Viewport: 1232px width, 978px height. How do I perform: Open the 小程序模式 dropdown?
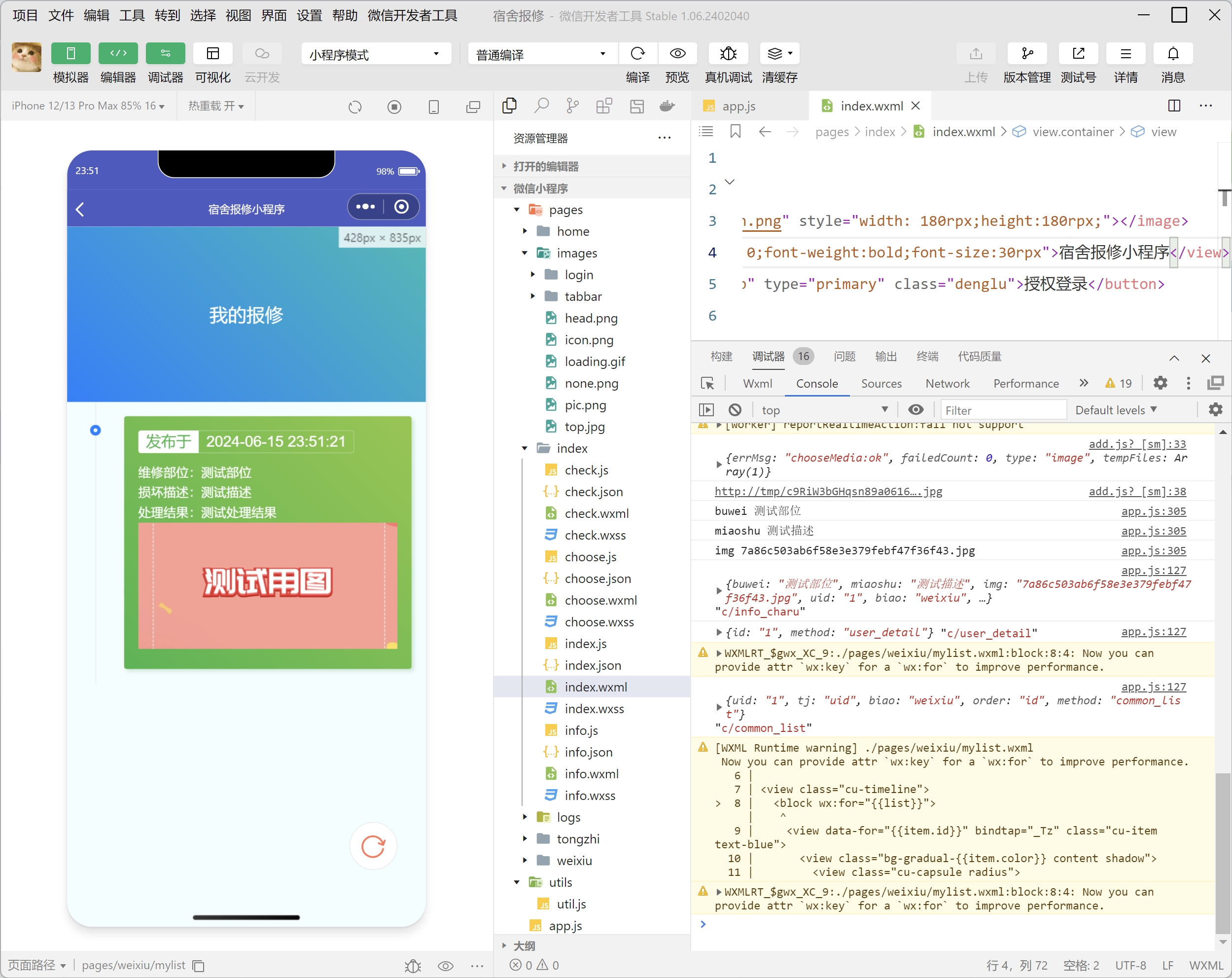(x=376, y=54)
